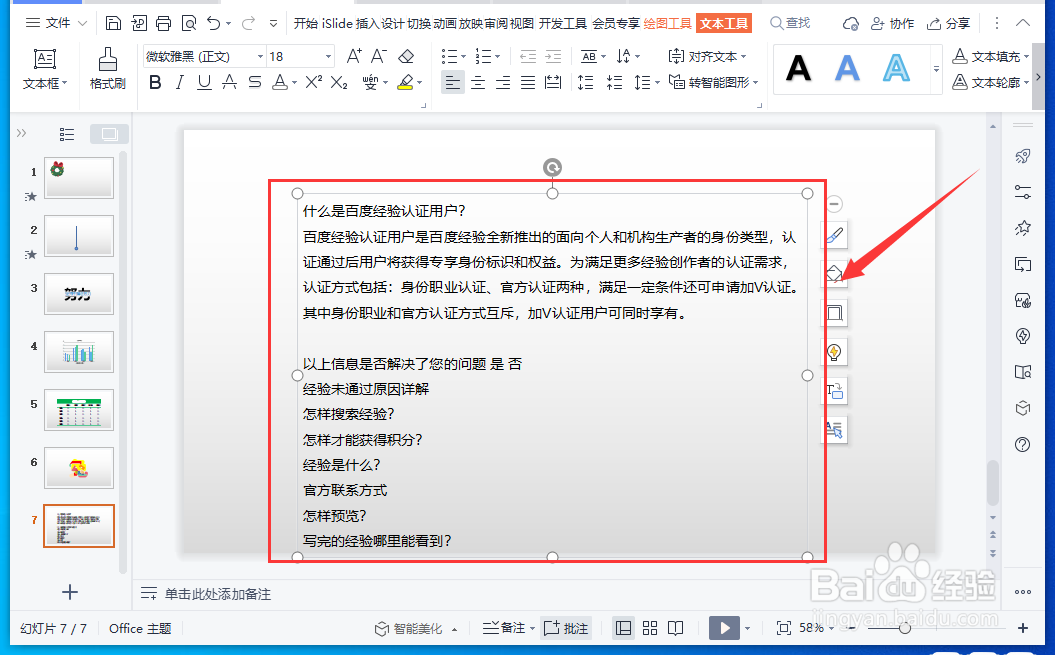Viewport: 1055px width, 655px height.
Task: Click the text shadow S icon
Action: (254, 82)
